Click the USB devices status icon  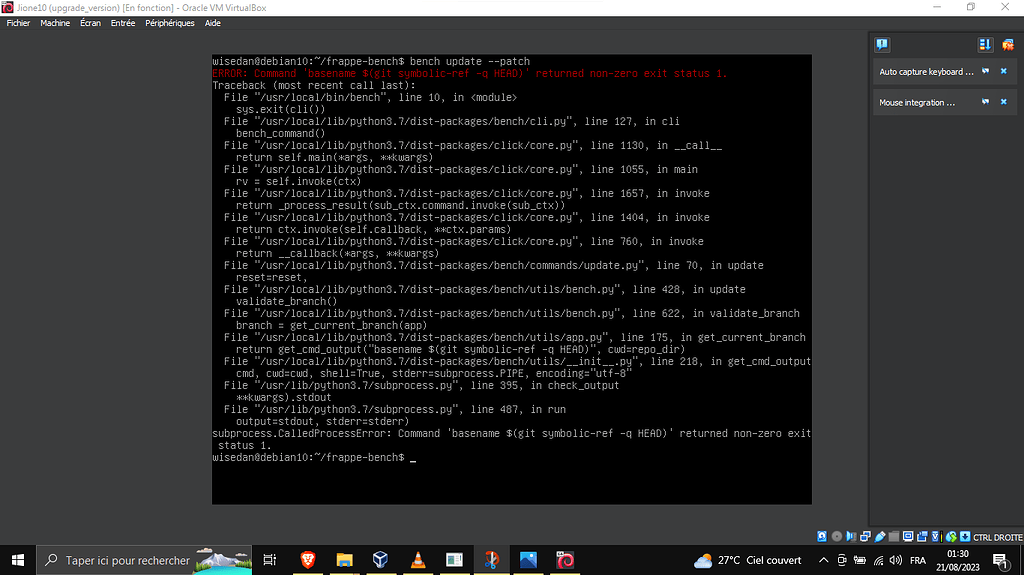point(880,536)
